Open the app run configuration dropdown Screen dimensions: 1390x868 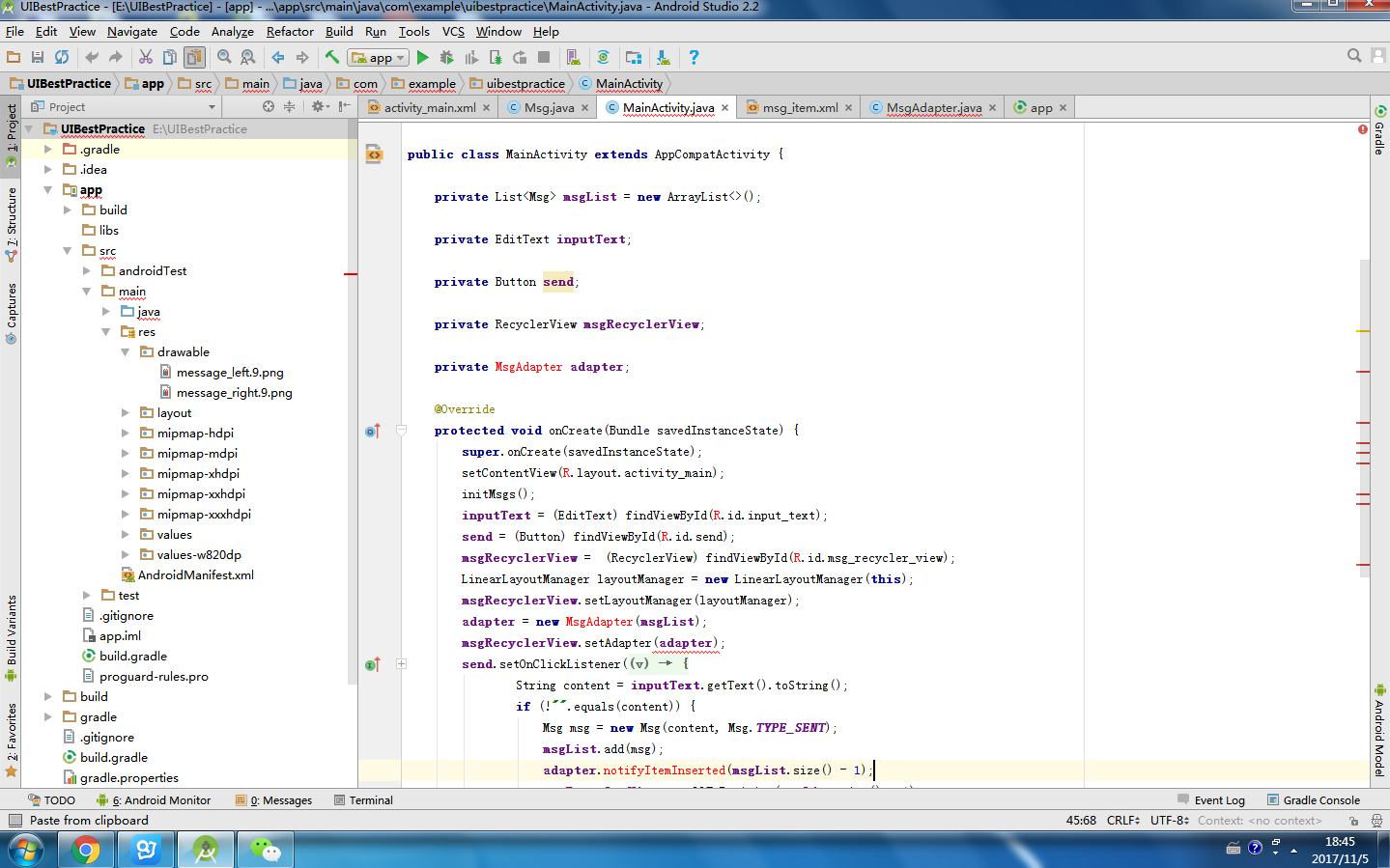[379, 57]
